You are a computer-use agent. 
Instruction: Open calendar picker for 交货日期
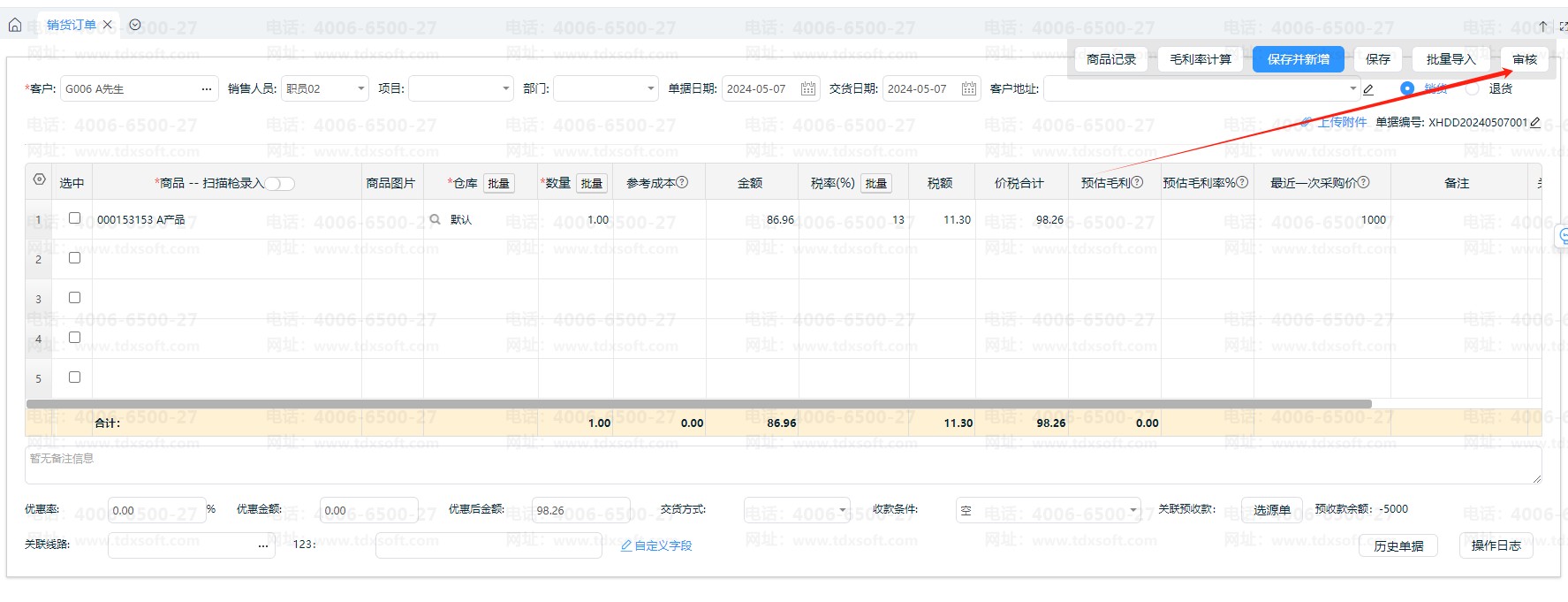click(x=968, y=88)
